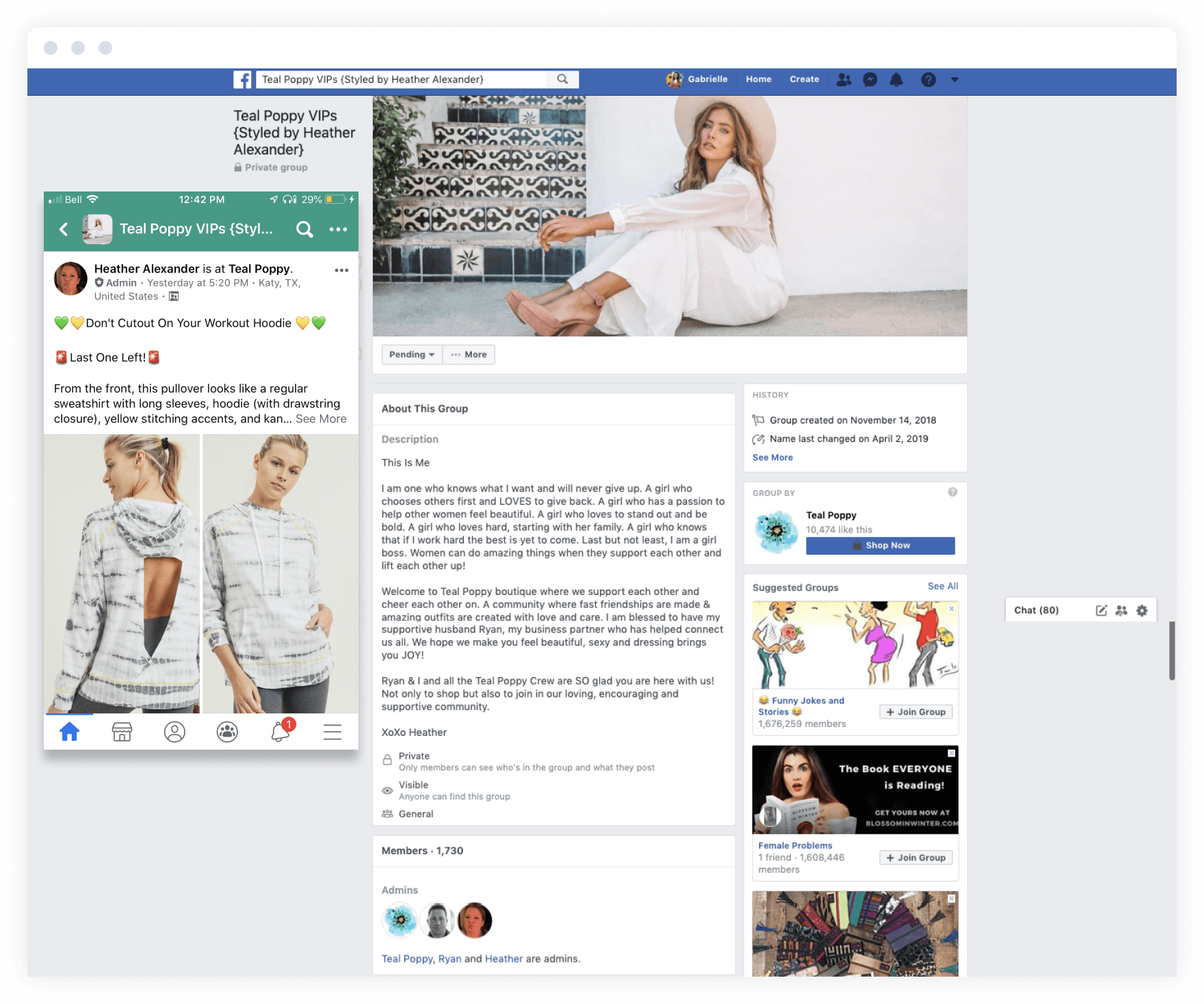Click the search magnifier in top bar

click(x=562, y=79)
